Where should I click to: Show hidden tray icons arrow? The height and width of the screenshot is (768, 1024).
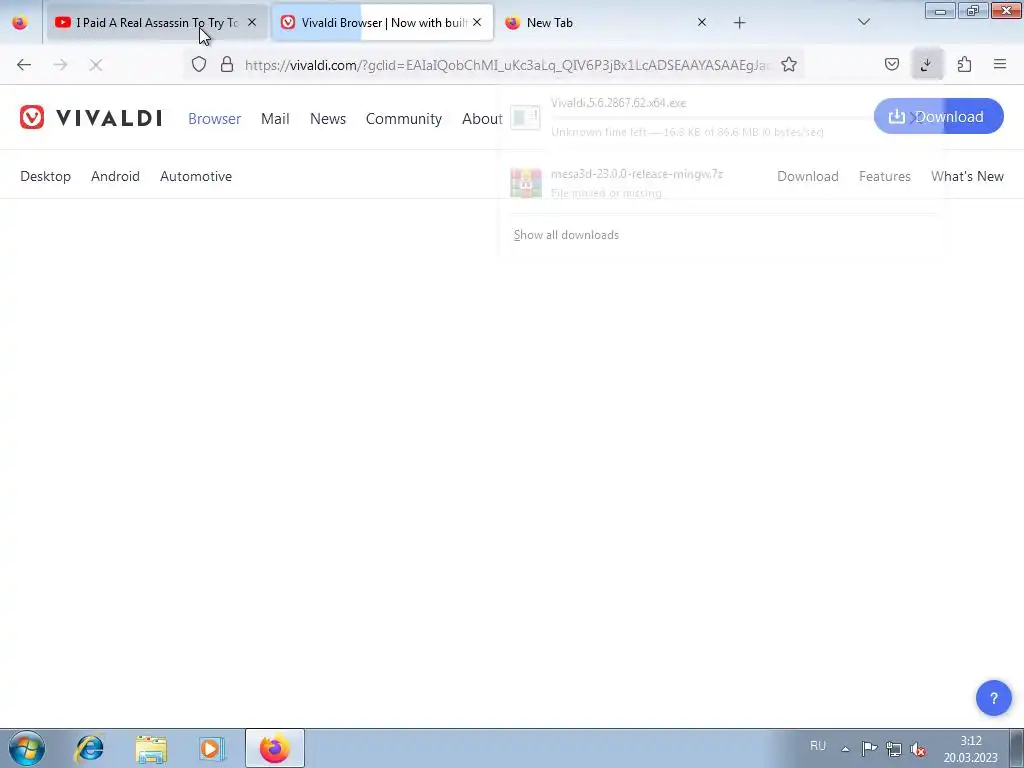pyautogui.click(x=845, y=749)
